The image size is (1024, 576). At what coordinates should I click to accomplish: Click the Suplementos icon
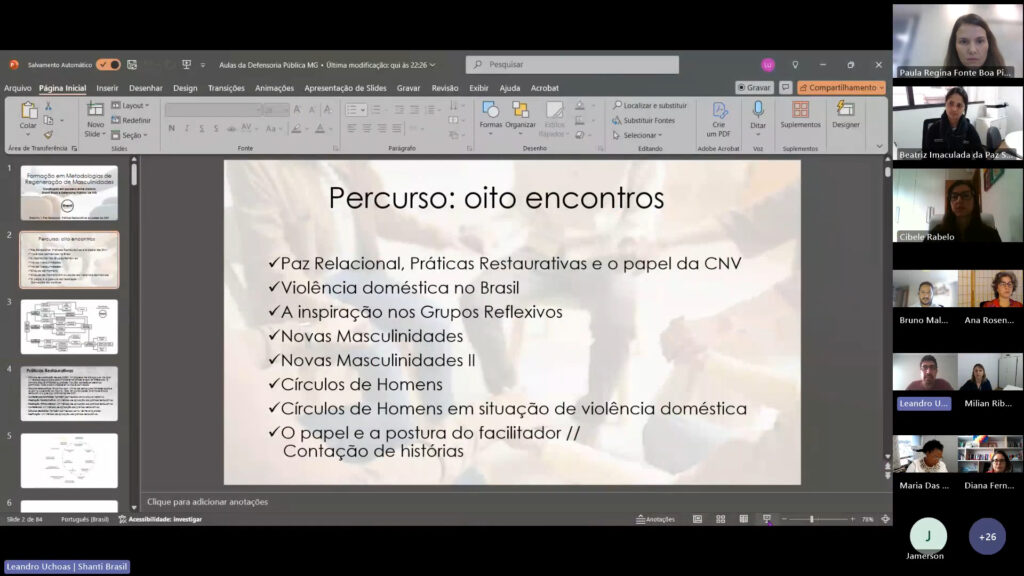pyautogui.click(x=800, y=111)
